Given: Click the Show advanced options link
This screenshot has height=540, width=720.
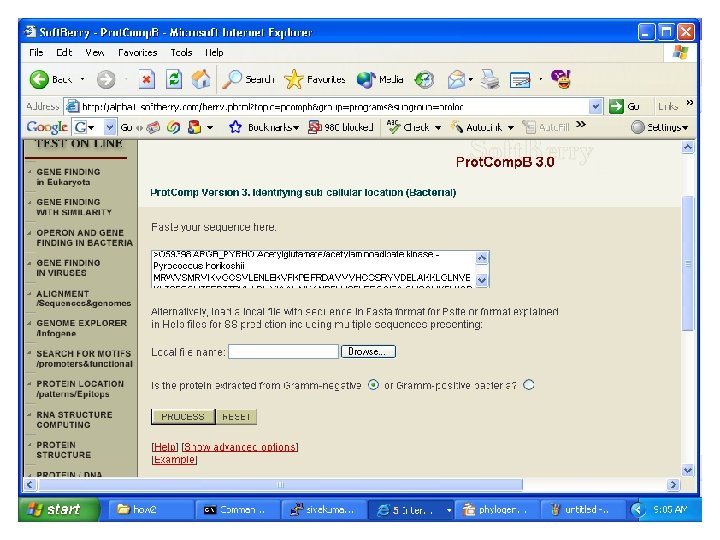Looking at the screenshot, I should [x=240, y=447].
